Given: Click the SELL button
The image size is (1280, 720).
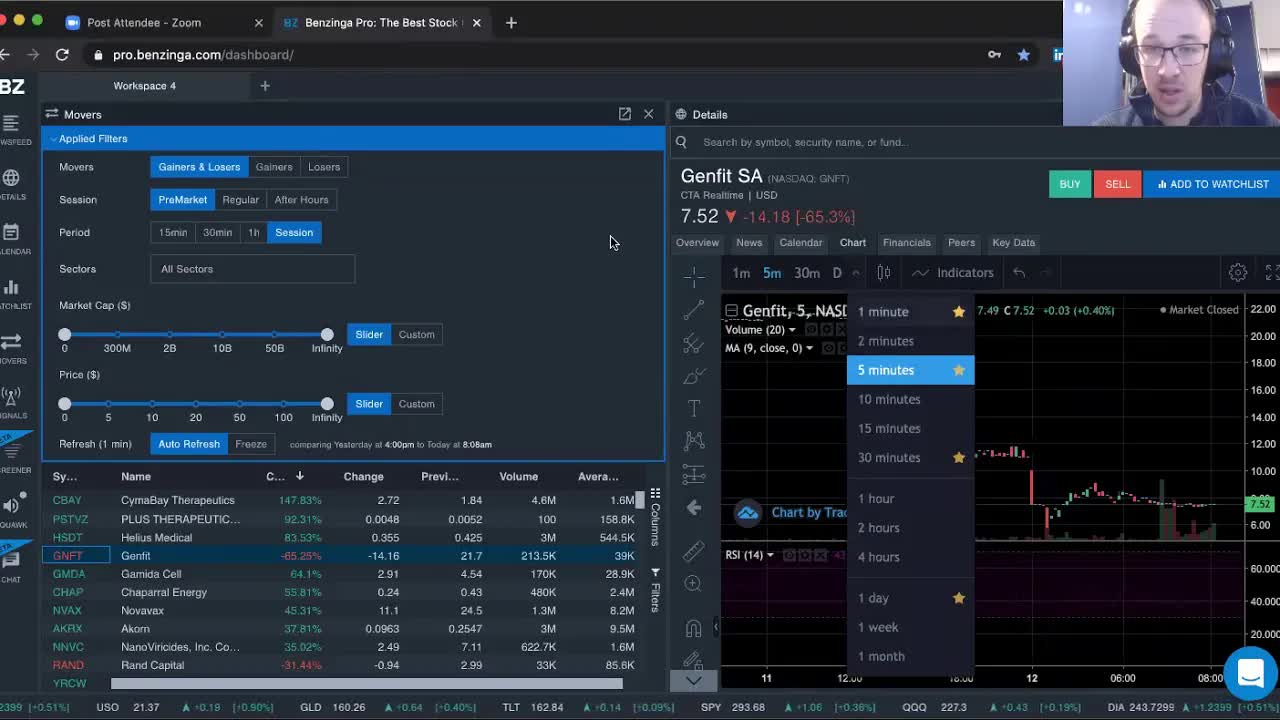Looking at the screenshot, I should [1117, 184].
